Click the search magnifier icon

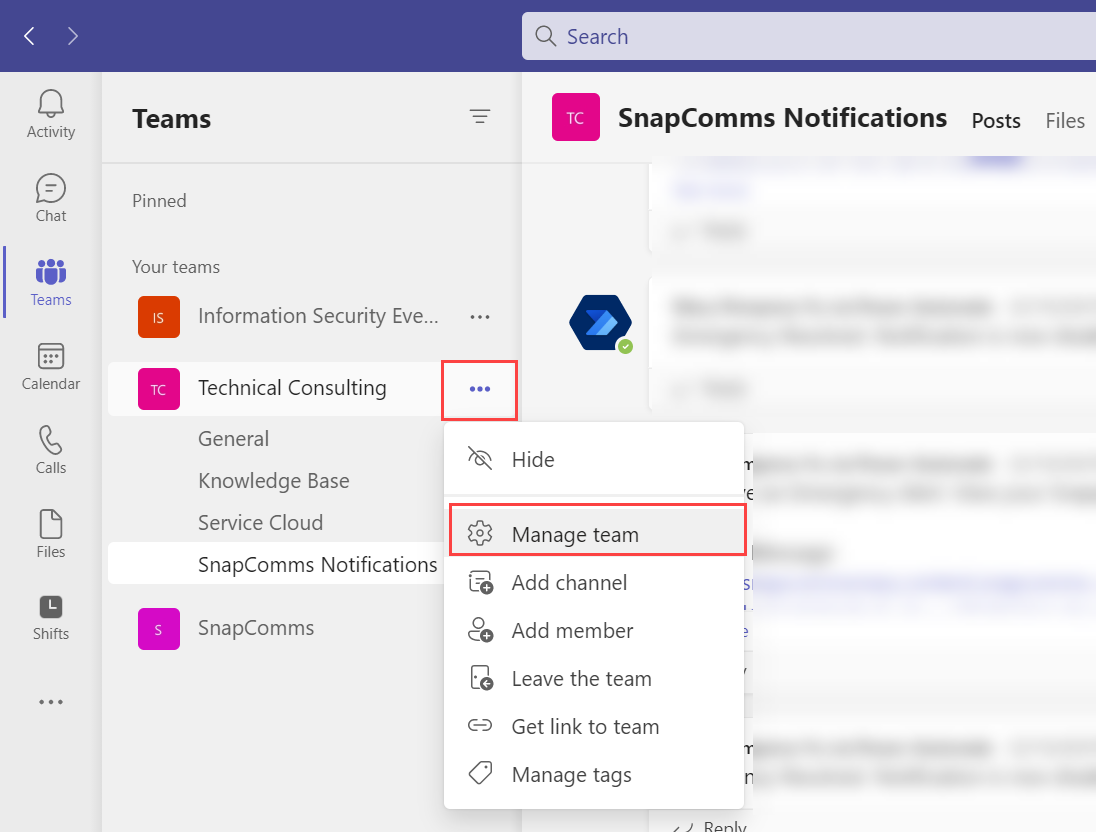[545, 36]
